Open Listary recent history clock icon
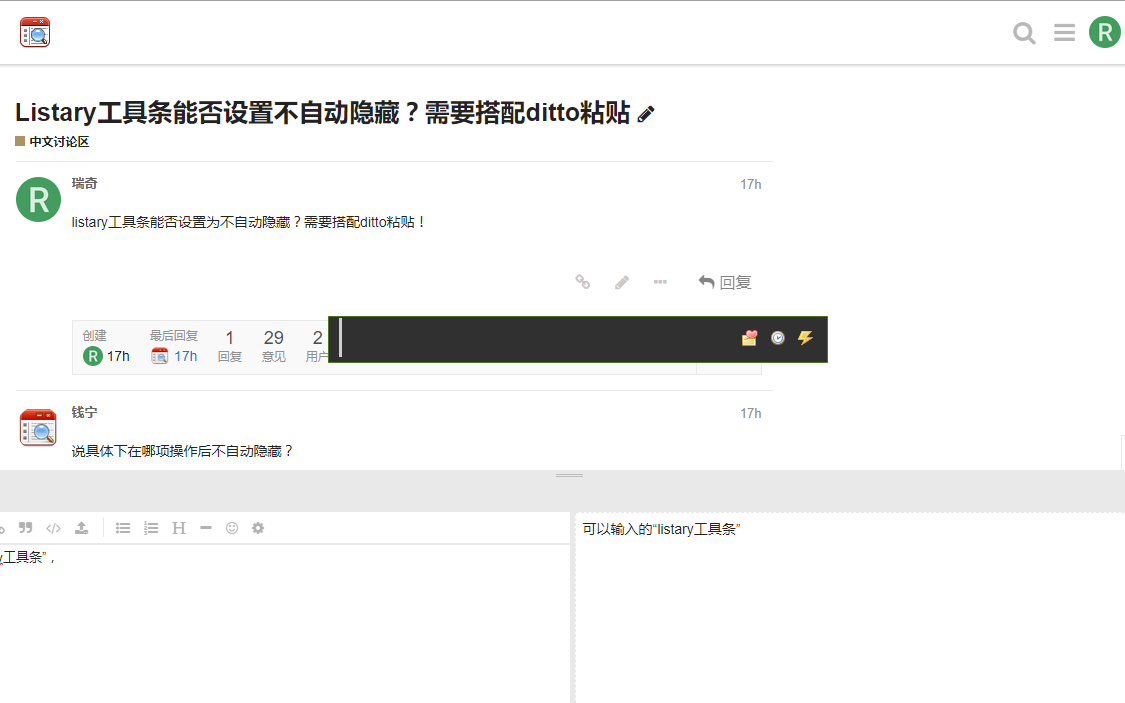The width and height of the screenshot is (1125, 703). (778, 338)
